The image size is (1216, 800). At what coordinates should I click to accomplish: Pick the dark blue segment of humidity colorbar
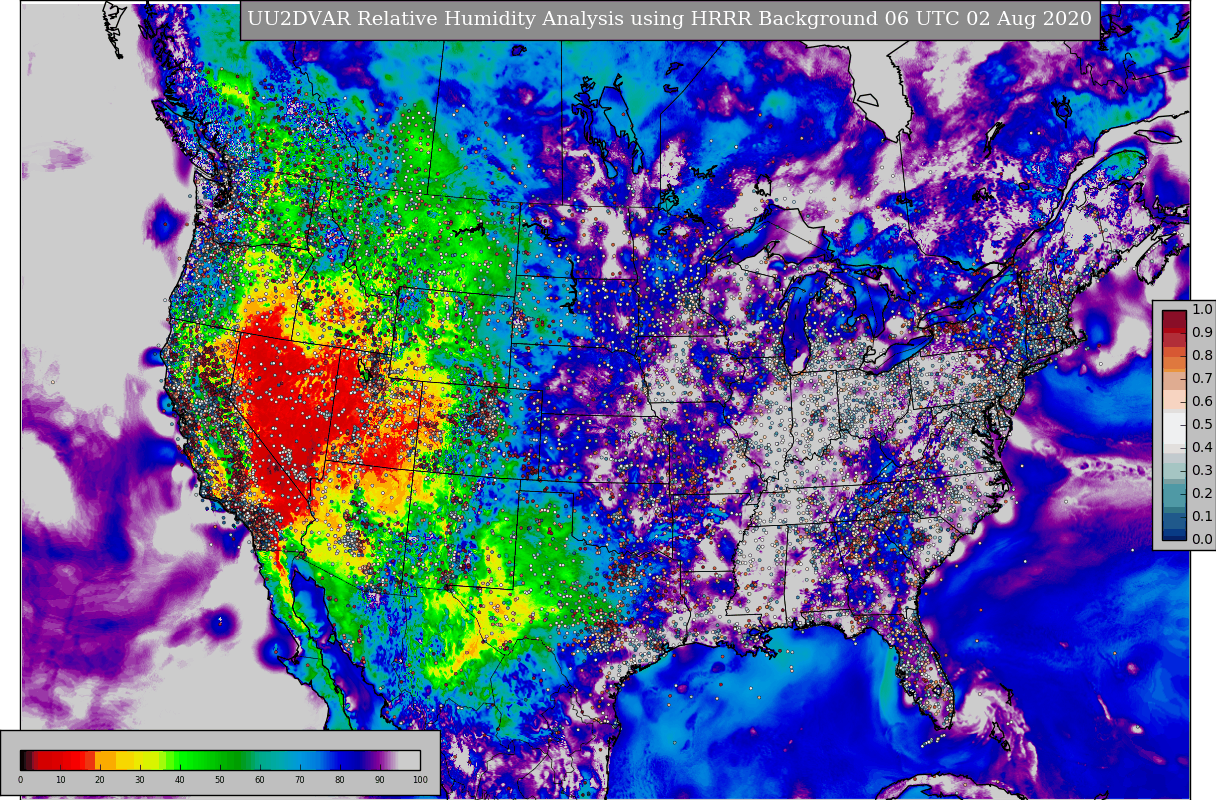point(350,760)
